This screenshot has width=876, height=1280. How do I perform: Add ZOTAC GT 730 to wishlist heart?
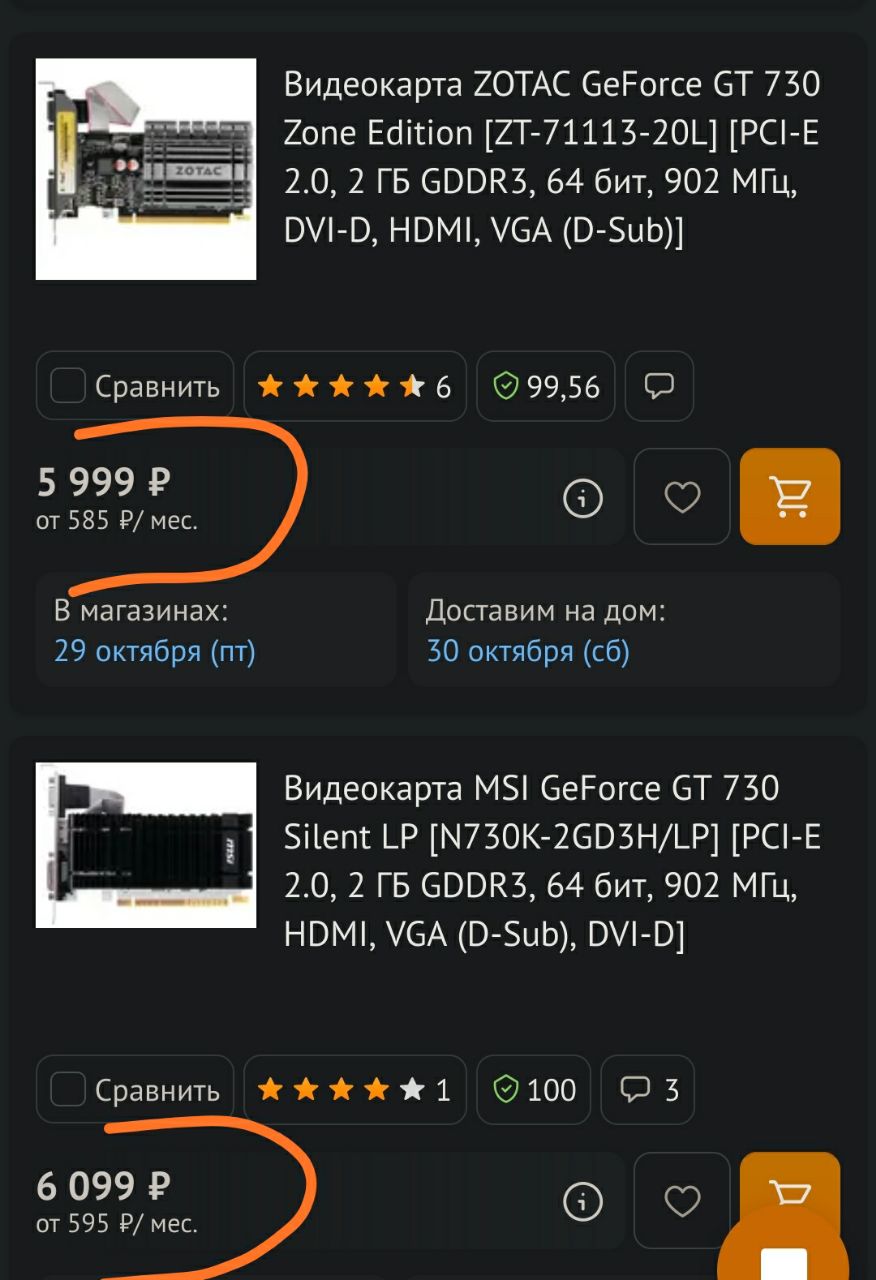pyautogui.click(x=682, y=497)
